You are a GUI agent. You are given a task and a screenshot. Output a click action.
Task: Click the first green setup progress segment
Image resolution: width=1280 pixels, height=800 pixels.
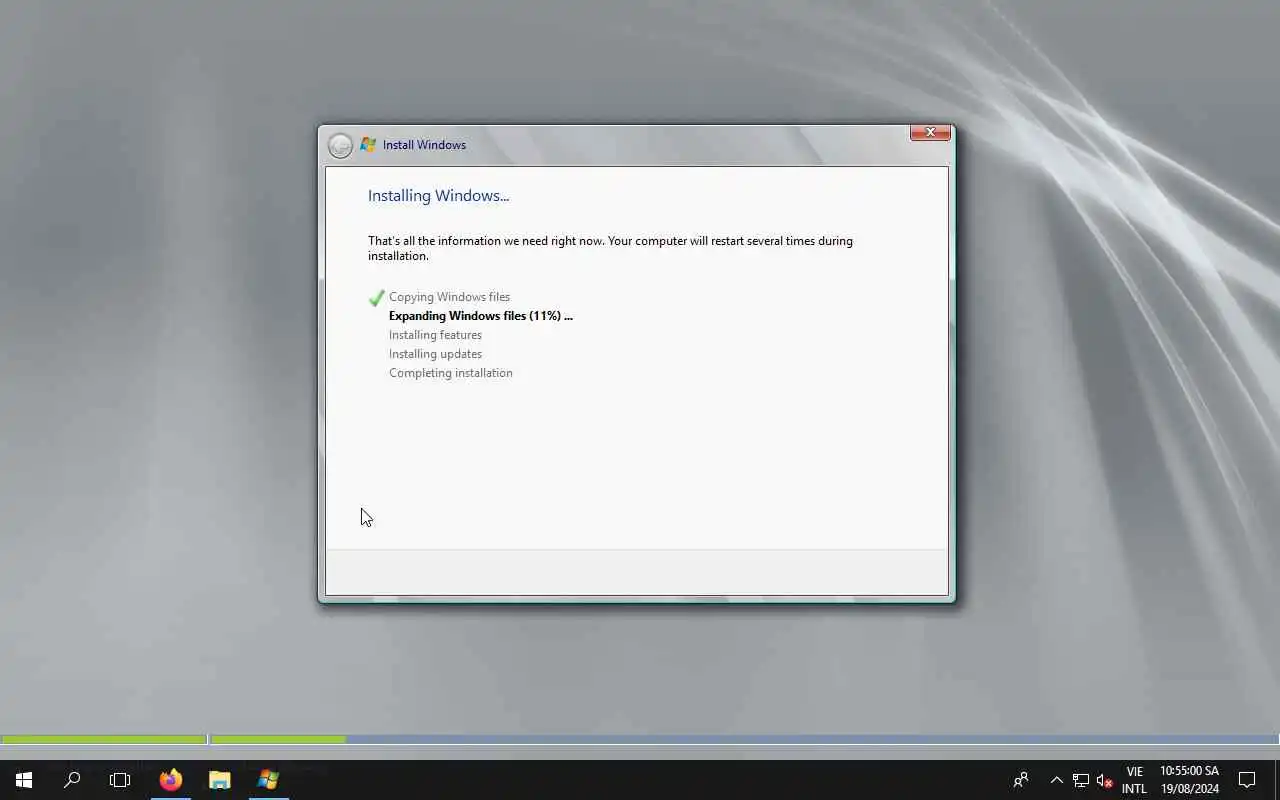(104, 740)
